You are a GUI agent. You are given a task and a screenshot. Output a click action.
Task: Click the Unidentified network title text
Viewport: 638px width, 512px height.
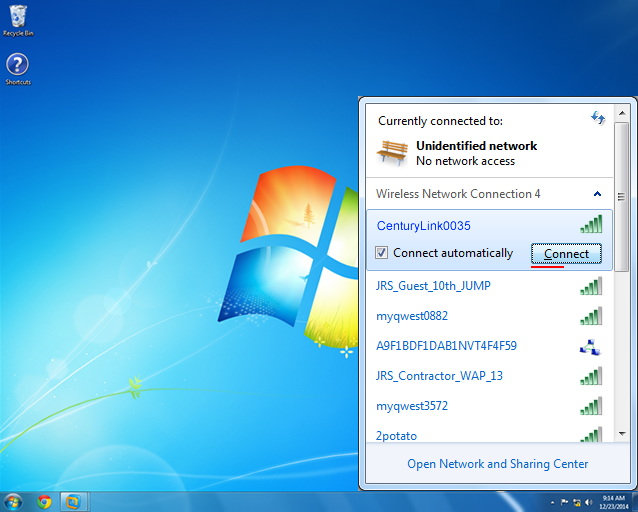click(x=476, y=146)
